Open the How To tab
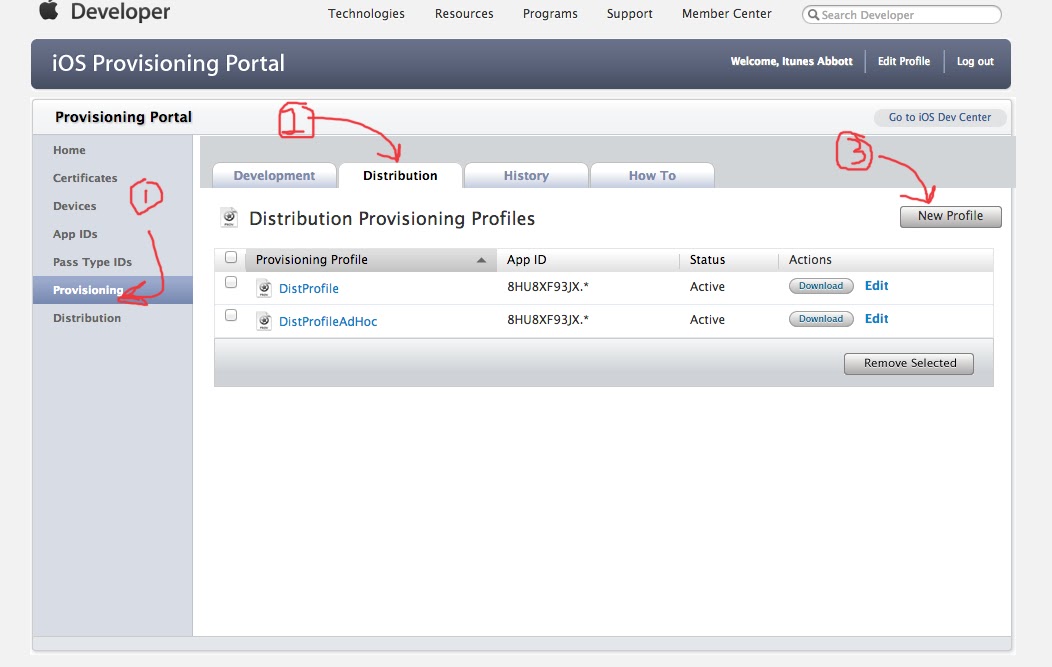1052x667 pixels. (x=652, y=175)
